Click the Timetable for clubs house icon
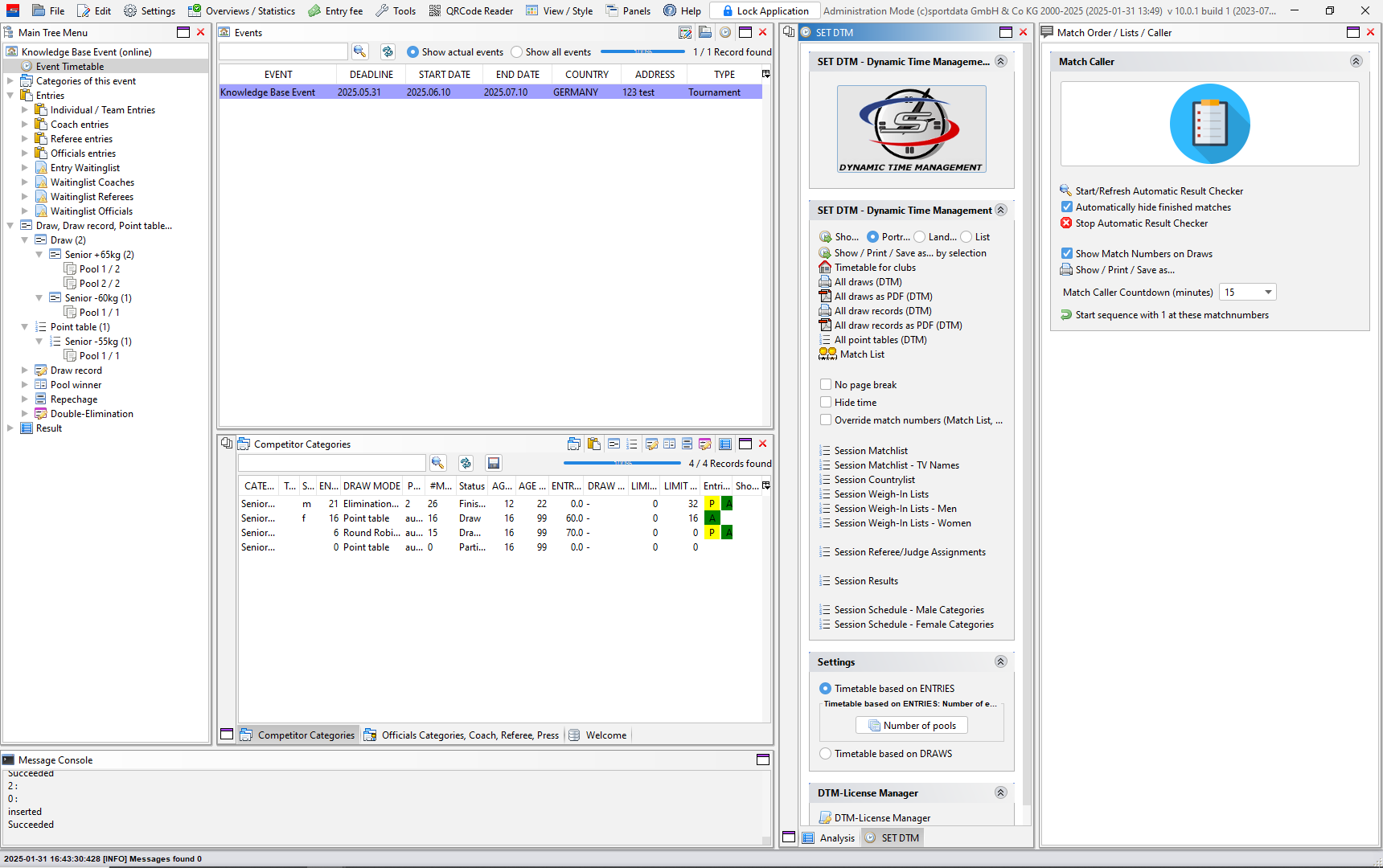The width and height of the screenshot is (1383, 868). click(x=825, y=268)
